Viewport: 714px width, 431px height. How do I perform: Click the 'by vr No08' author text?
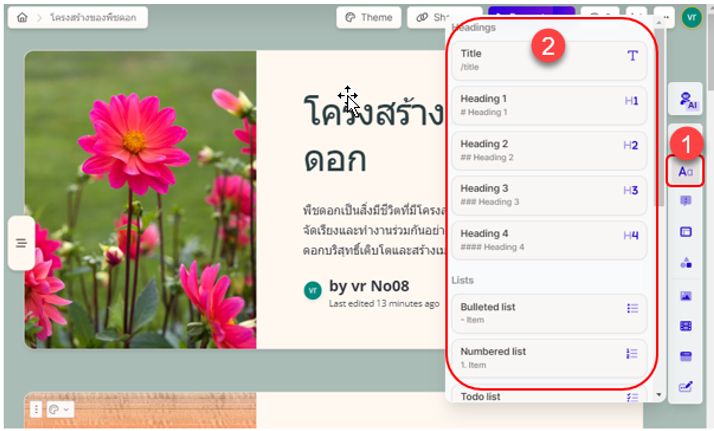[369, 286]
